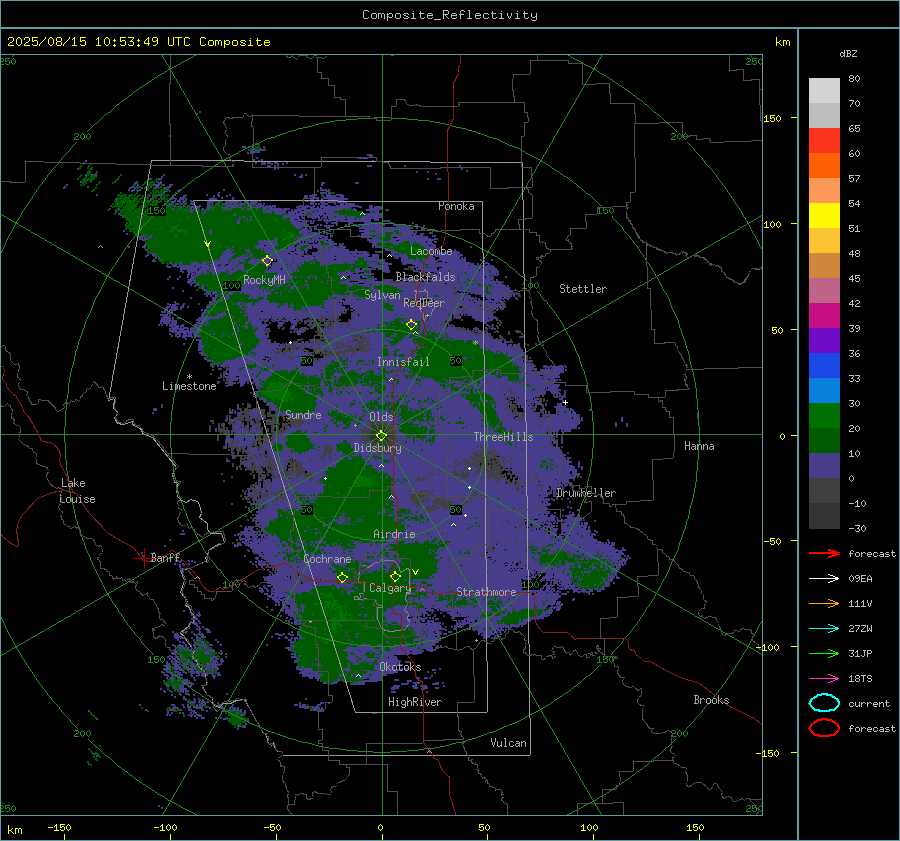Viewport: 900px width, 841px height.
Task: Click the Olds town label
Action: coord(381,417)
